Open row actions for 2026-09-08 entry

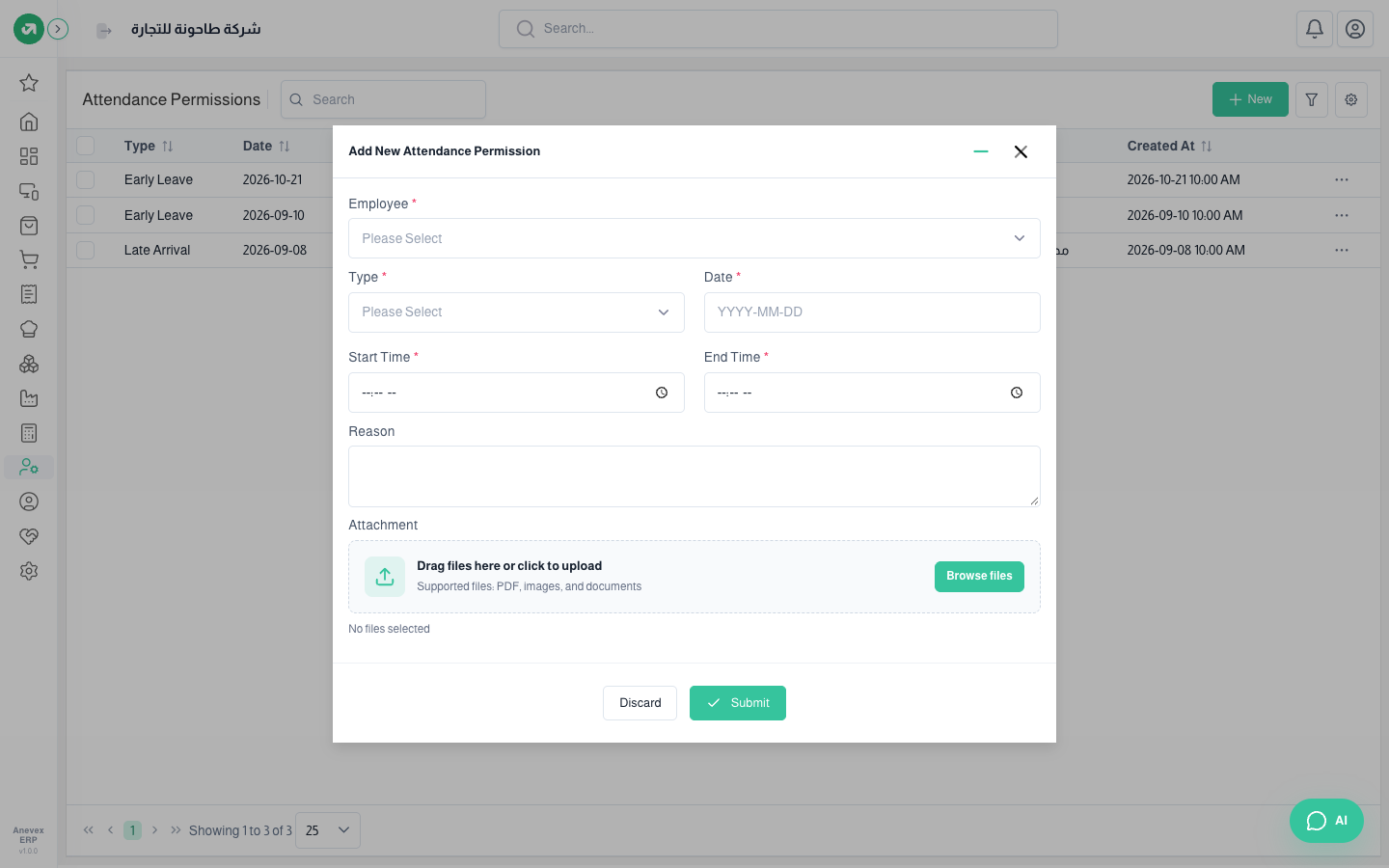pos(1342,250)
